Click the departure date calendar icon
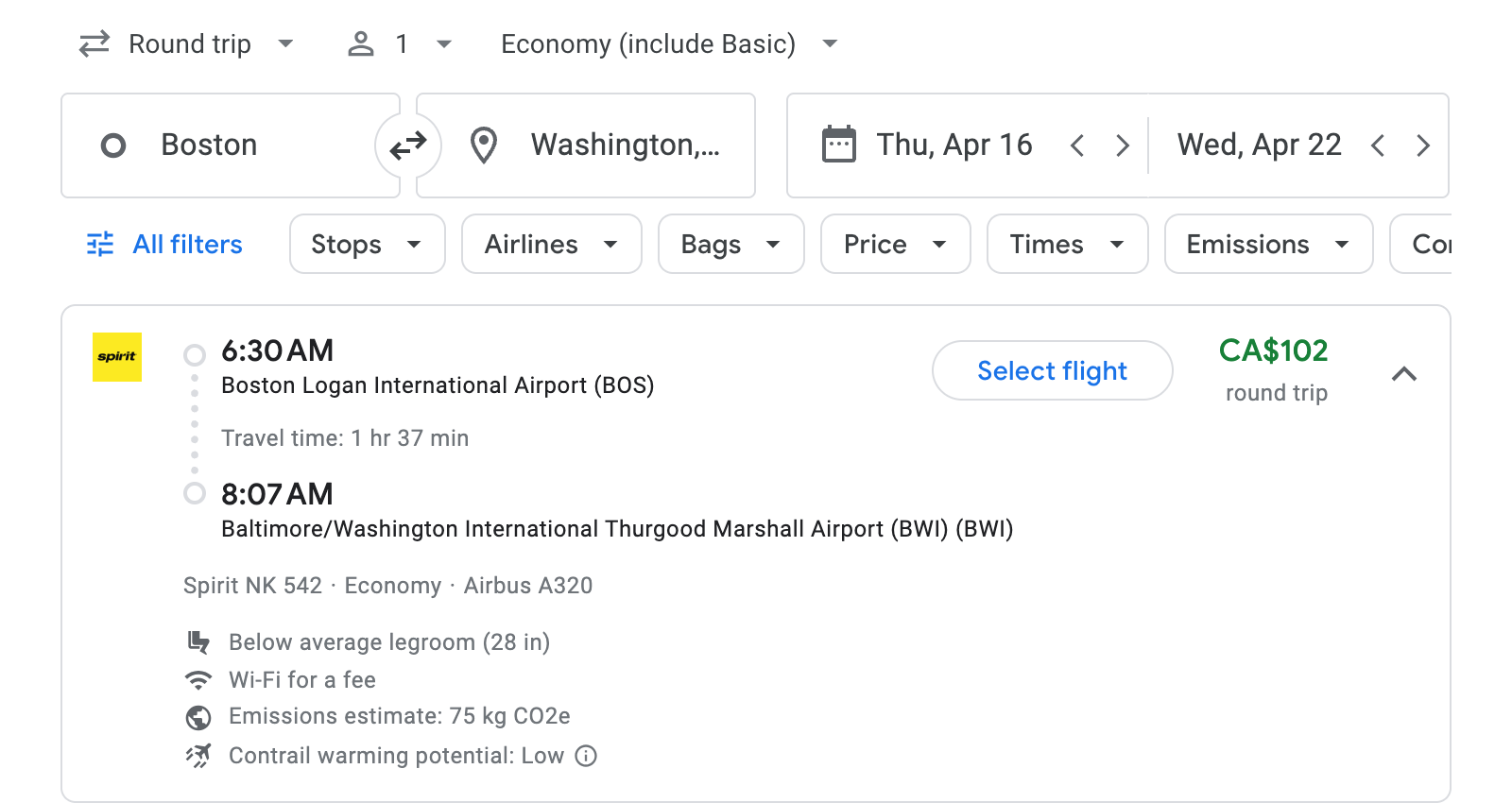Image resolution: width=1512 pixels, height=803 pixels. click(x=837, y=144)
